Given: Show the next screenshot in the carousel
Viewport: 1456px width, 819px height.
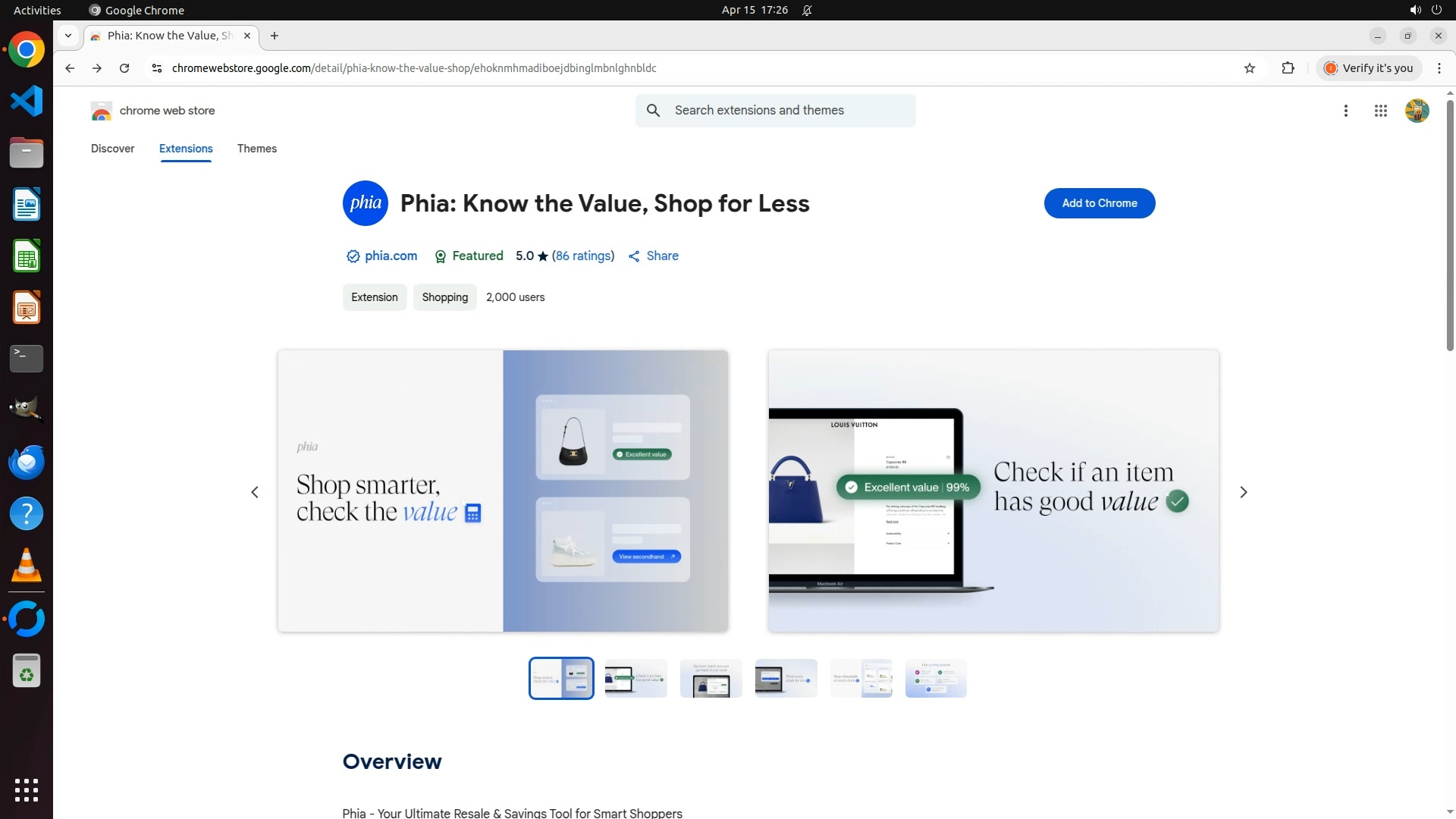Looking at the screenshot, I should pyautogui.click(x=1243, y=492).
